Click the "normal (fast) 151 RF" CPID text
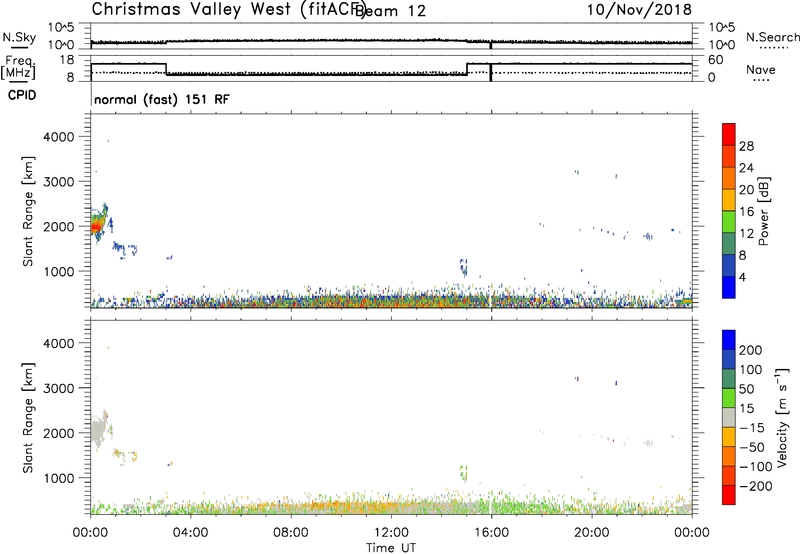The image size is (800, 554). (x=162, y=99)
